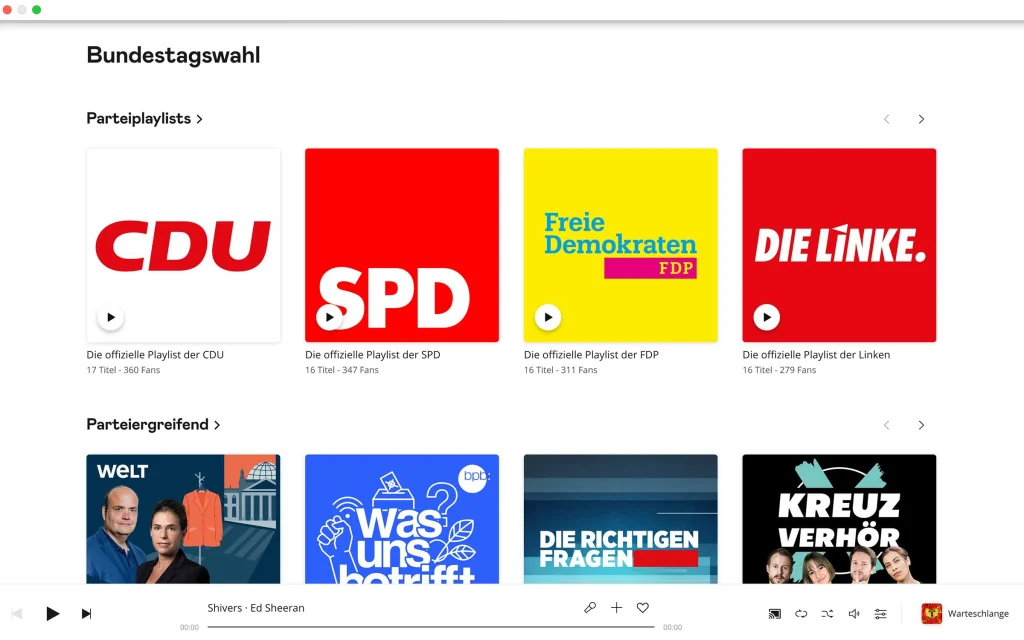Play the SPD playlist
This screenshot has width=1024, height=640.
329,317
